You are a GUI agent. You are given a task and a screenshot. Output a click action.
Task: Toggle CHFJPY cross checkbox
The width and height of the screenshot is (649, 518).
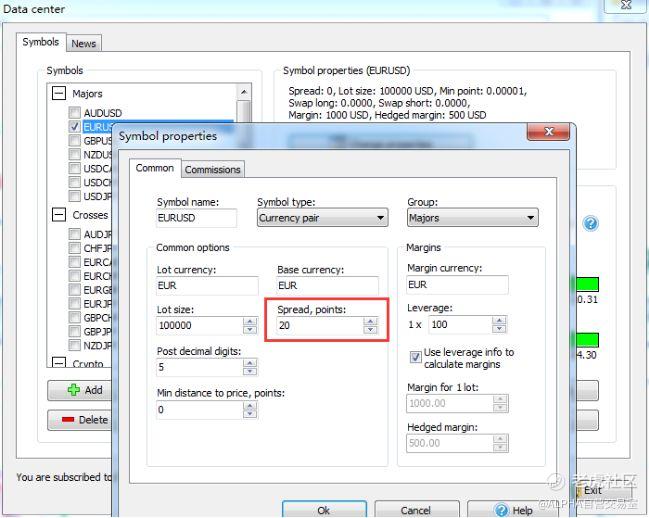click(75, 248)
